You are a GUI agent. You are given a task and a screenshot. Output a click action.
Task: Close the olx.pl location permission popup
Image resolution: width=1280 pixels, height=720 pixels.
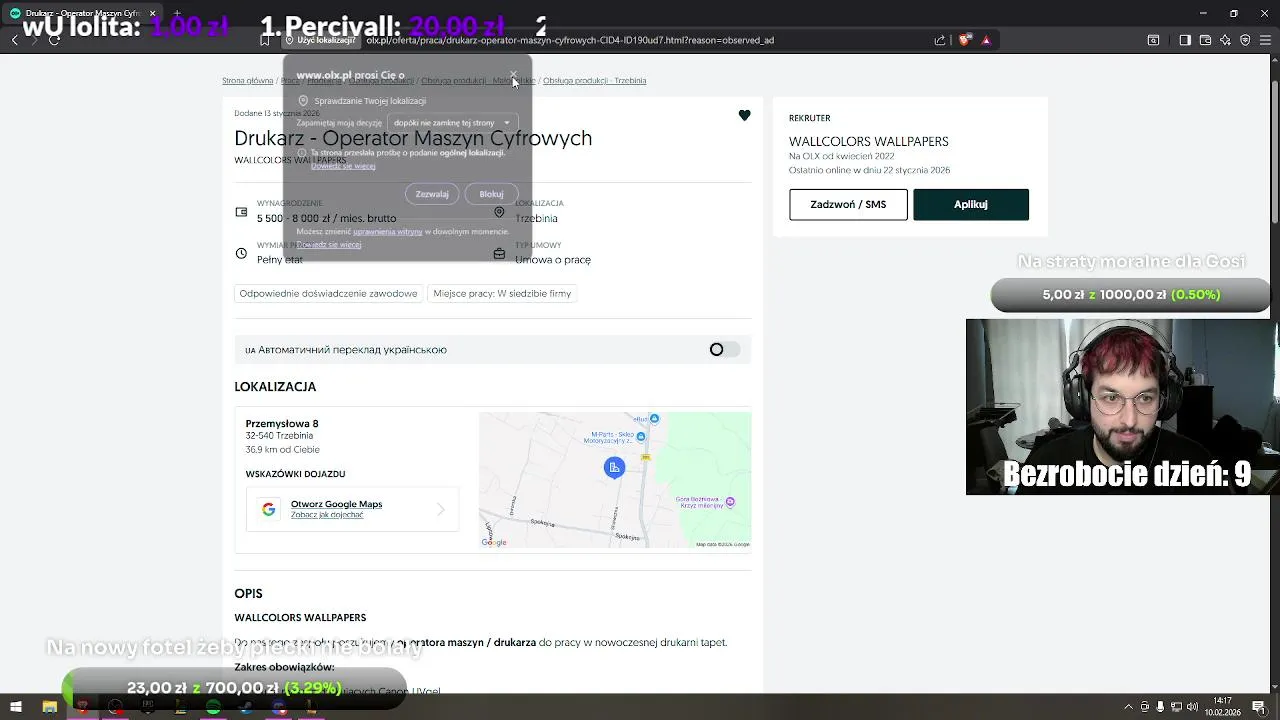coord(514,75)
